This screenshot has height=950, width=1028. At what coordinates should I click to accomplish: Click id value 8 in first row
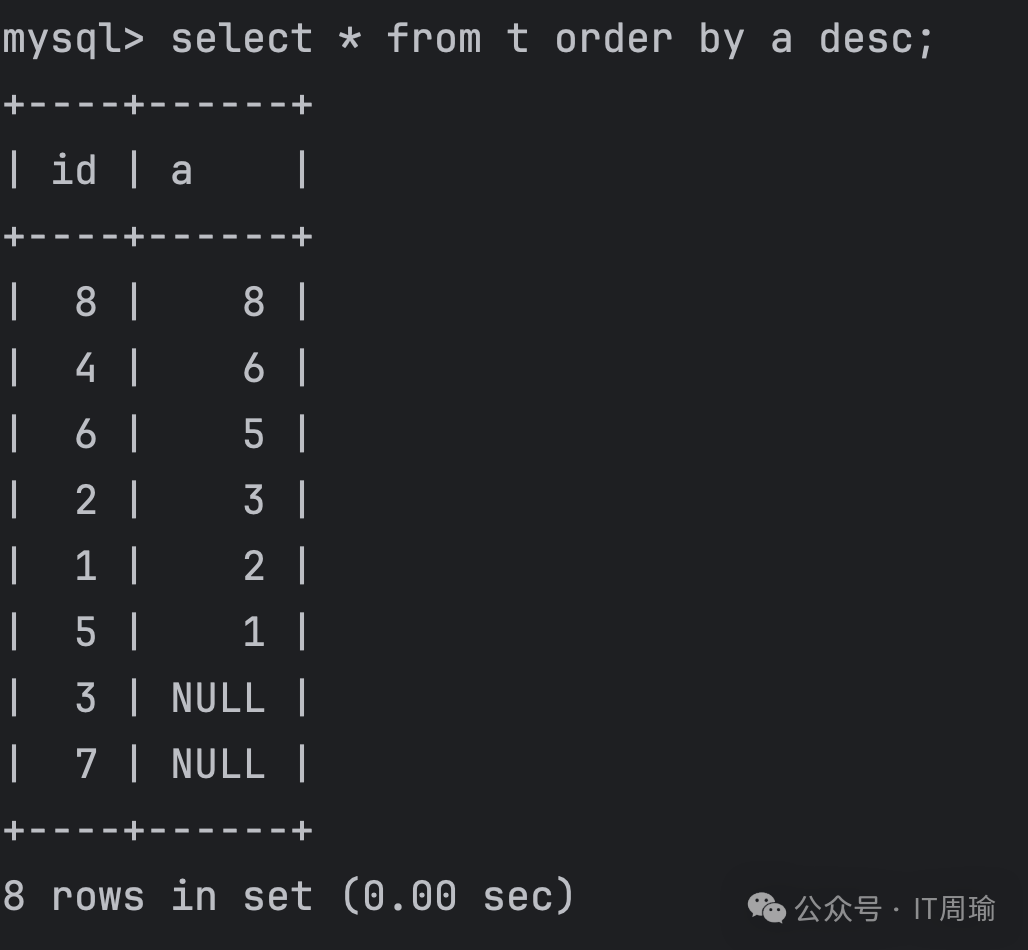tap(86, 302)
